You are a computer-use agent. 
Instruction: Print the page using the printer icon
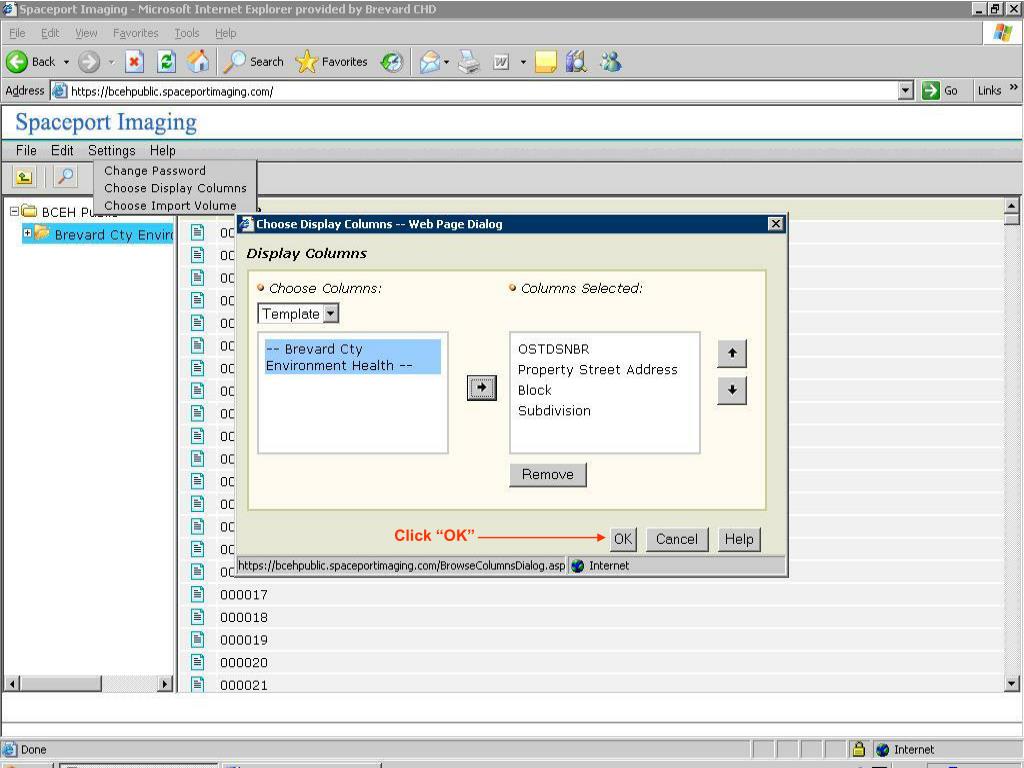pos(469,62)
